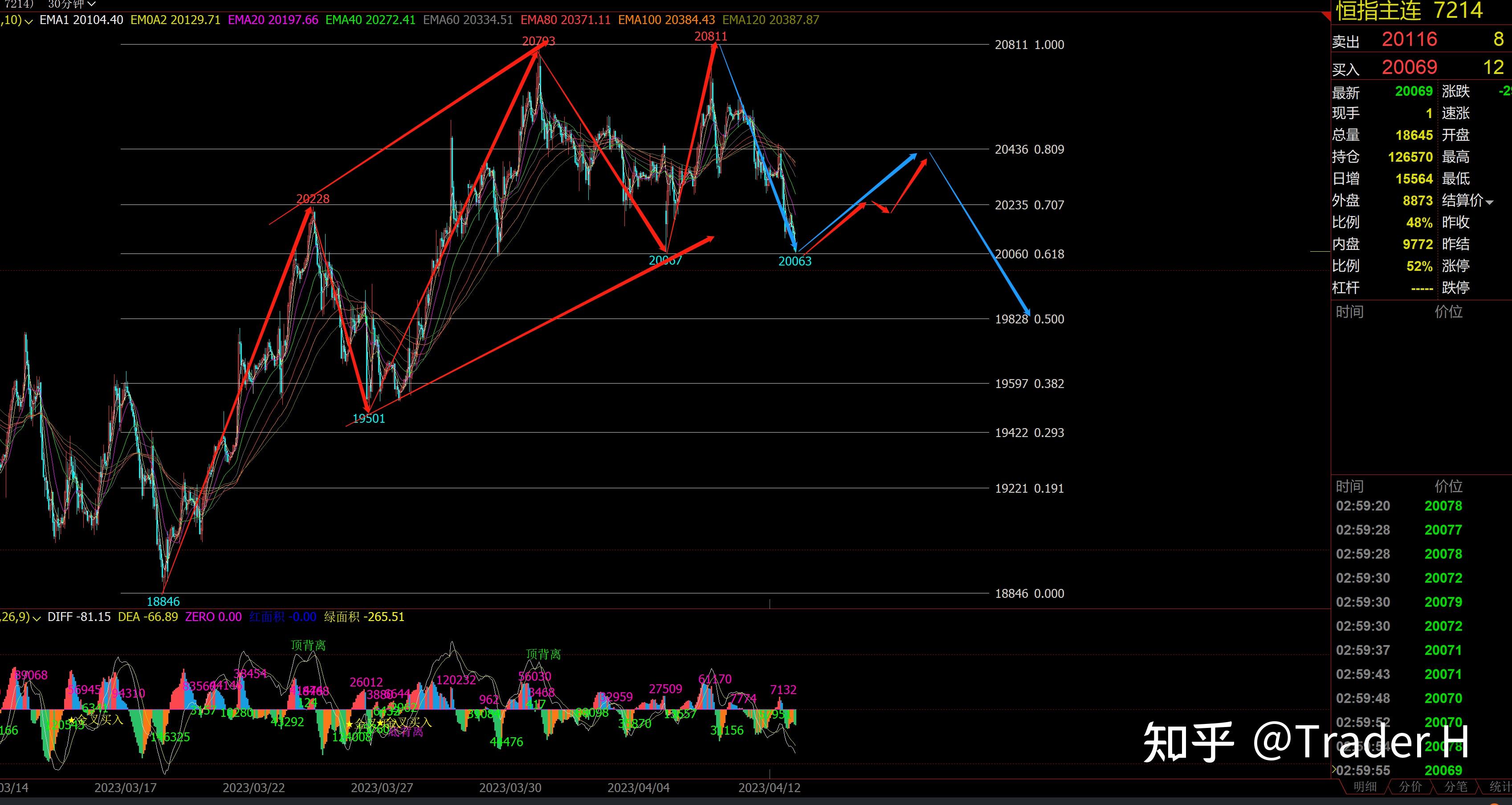Click the 绿面积 -265.51 indicator value
Screen dimensions: 1512x805
point(364,617)
